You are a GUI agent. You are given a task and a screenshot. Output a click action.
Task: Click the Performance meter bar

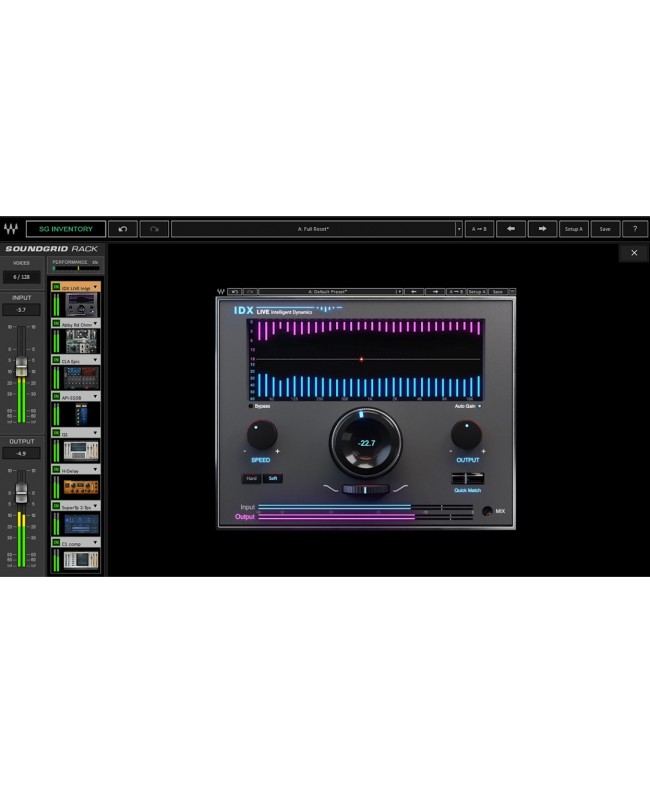click(x=76, y=268)
